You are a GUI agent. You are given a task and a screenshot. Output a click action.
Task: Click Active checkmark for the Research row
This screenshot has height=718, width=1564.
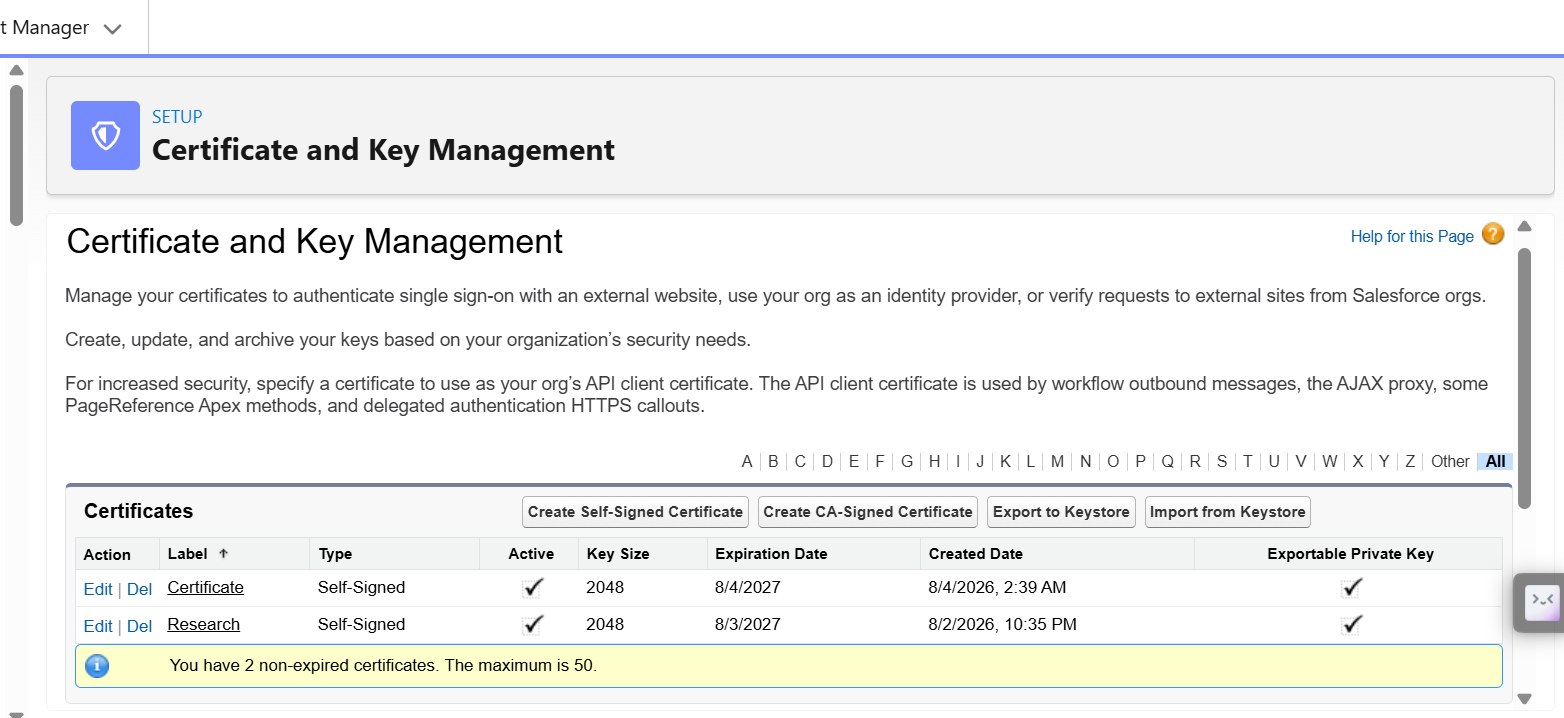click(x=533, y=625)
